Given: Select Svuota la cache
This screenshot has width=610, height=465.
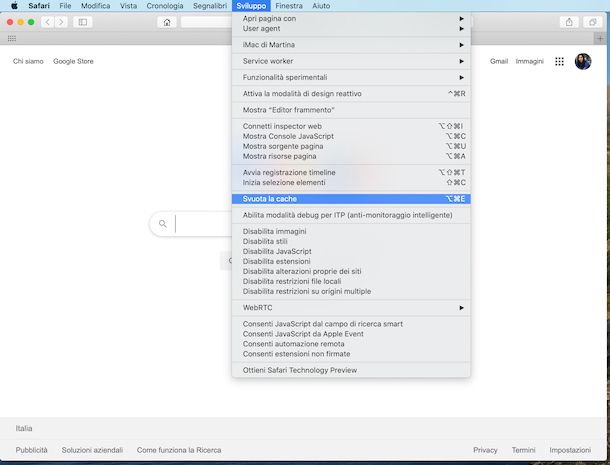Looking at the screenshot, I should coord(351,199).
